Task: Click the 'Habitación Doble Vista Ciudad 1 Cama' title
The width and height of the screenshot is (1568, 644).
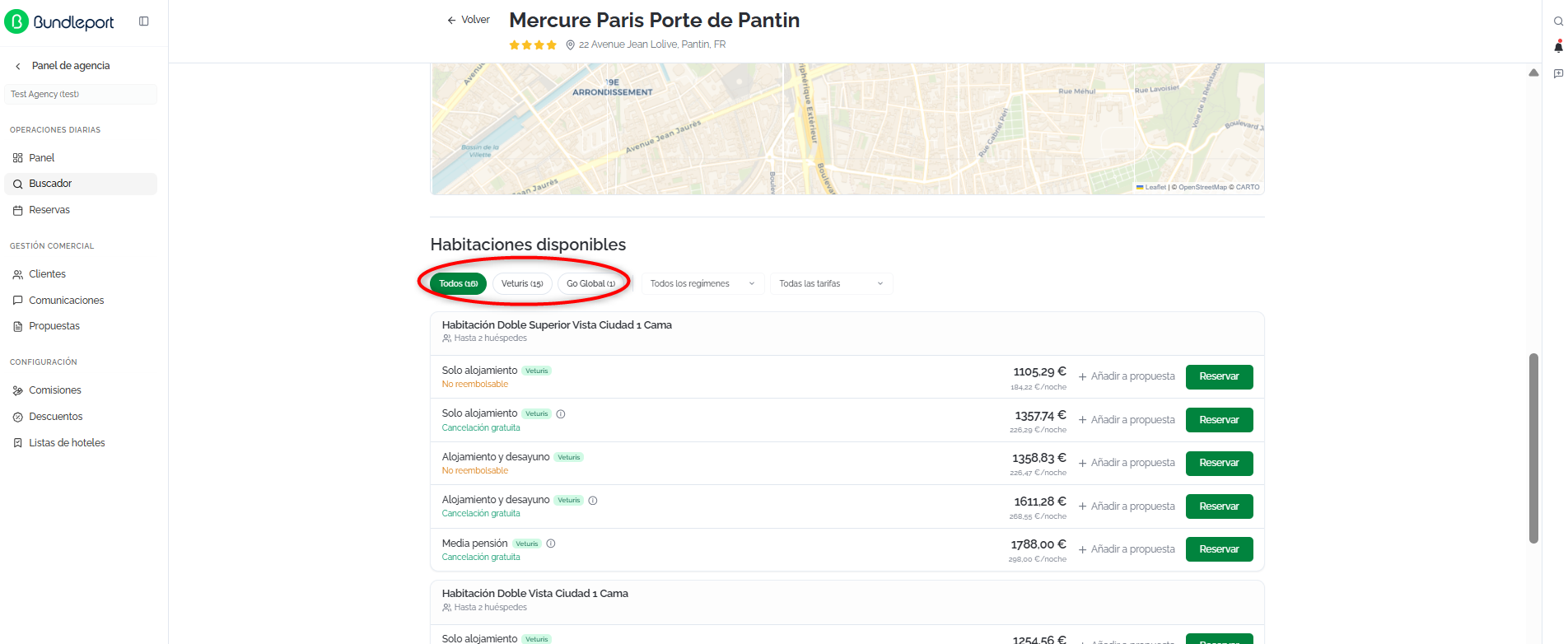Action: coord(535,594)
